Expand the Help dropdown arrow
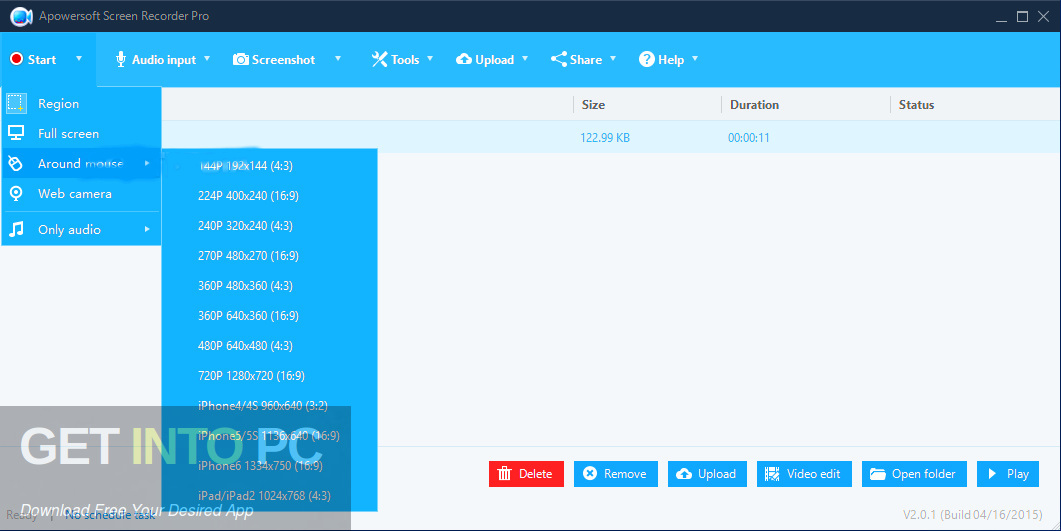 pos(694,59)
